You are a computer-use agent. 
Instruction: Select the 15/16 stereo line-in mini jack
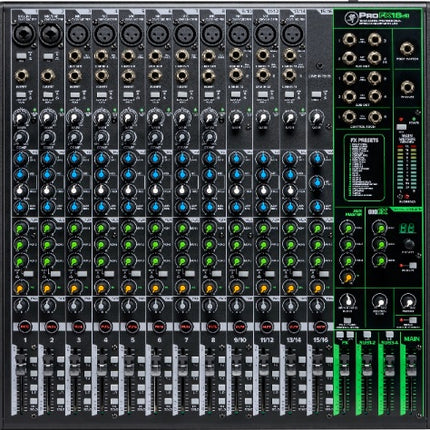(320, 66)
